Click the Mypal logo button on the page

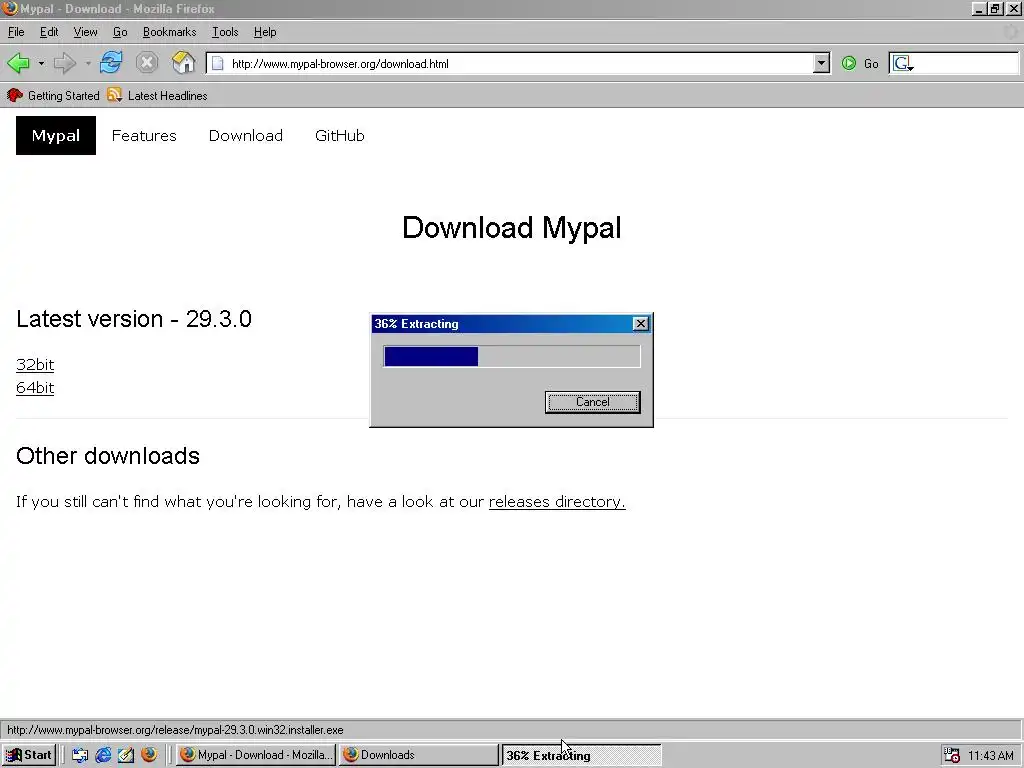click(x=56, y=135)
